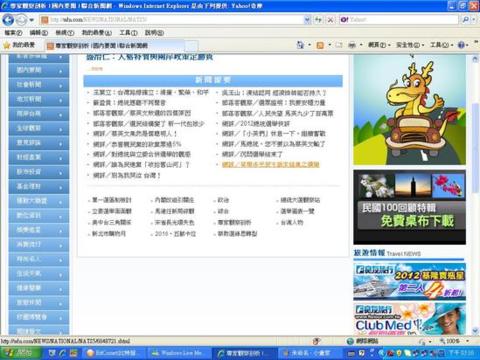Click the magnifier search button
This screenshot has width=480, height=360.
pyautogui.click(x=465, y=20)
